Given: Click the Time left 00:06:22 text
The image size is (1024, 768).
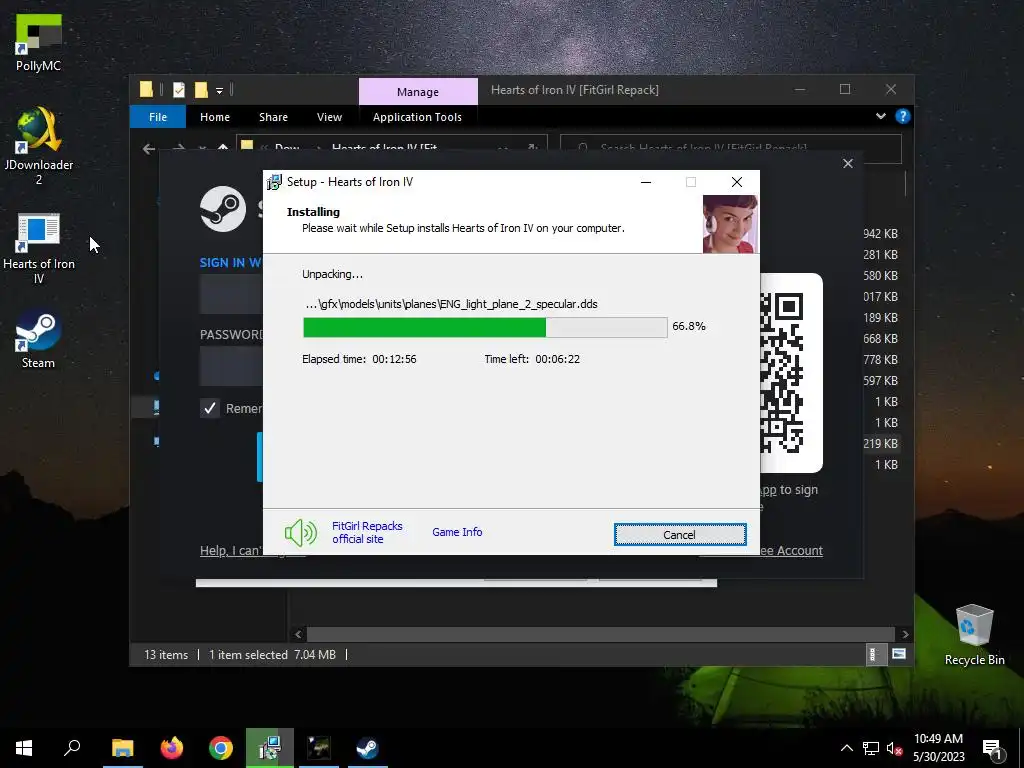Looking at the screenshot, I should pos(532,359).
